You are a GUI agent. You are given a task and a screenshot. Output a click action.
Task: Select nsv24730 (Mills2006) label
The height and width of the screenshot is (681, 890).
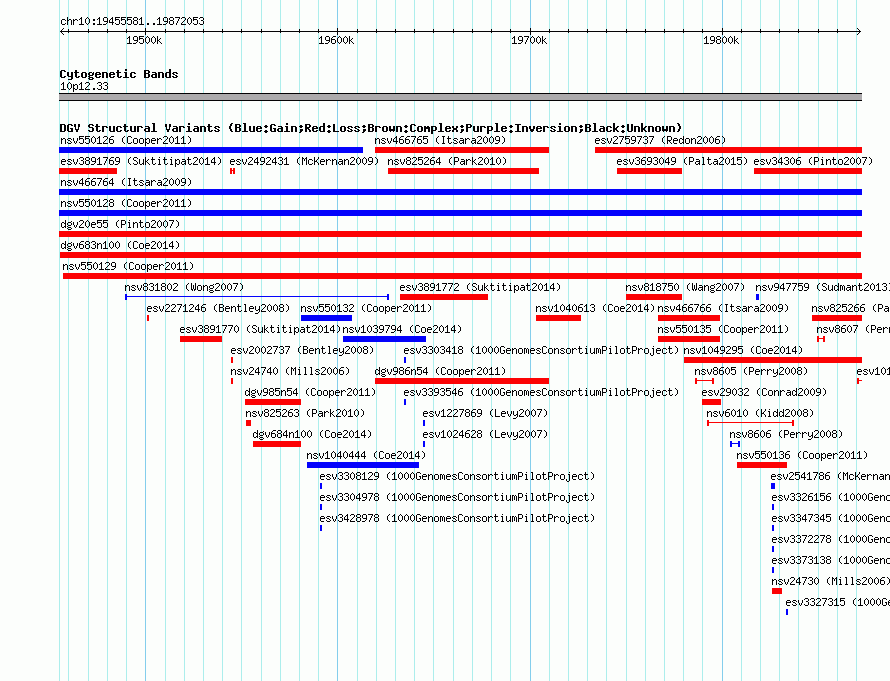(830, 581)
